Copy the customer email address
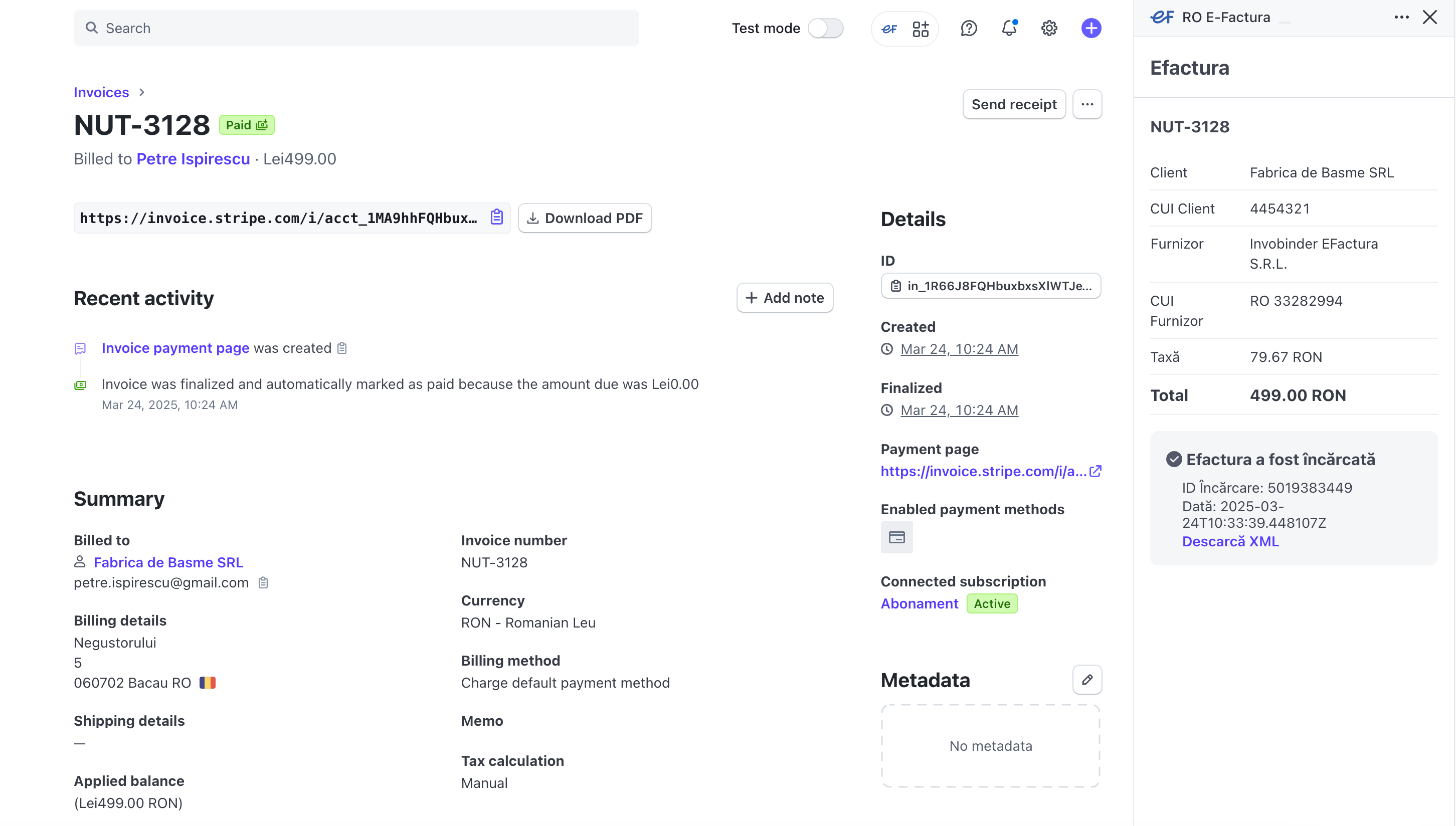Viewport: 1456px width, 826px height. [x=263, y=582]
